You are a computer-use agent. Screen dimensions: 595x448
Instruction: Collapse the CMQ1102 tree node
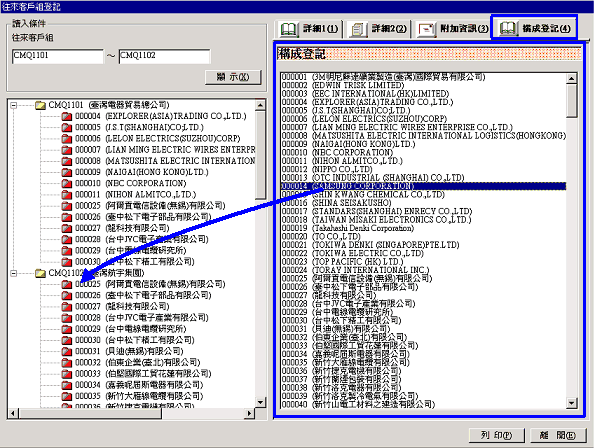(14, 273)
